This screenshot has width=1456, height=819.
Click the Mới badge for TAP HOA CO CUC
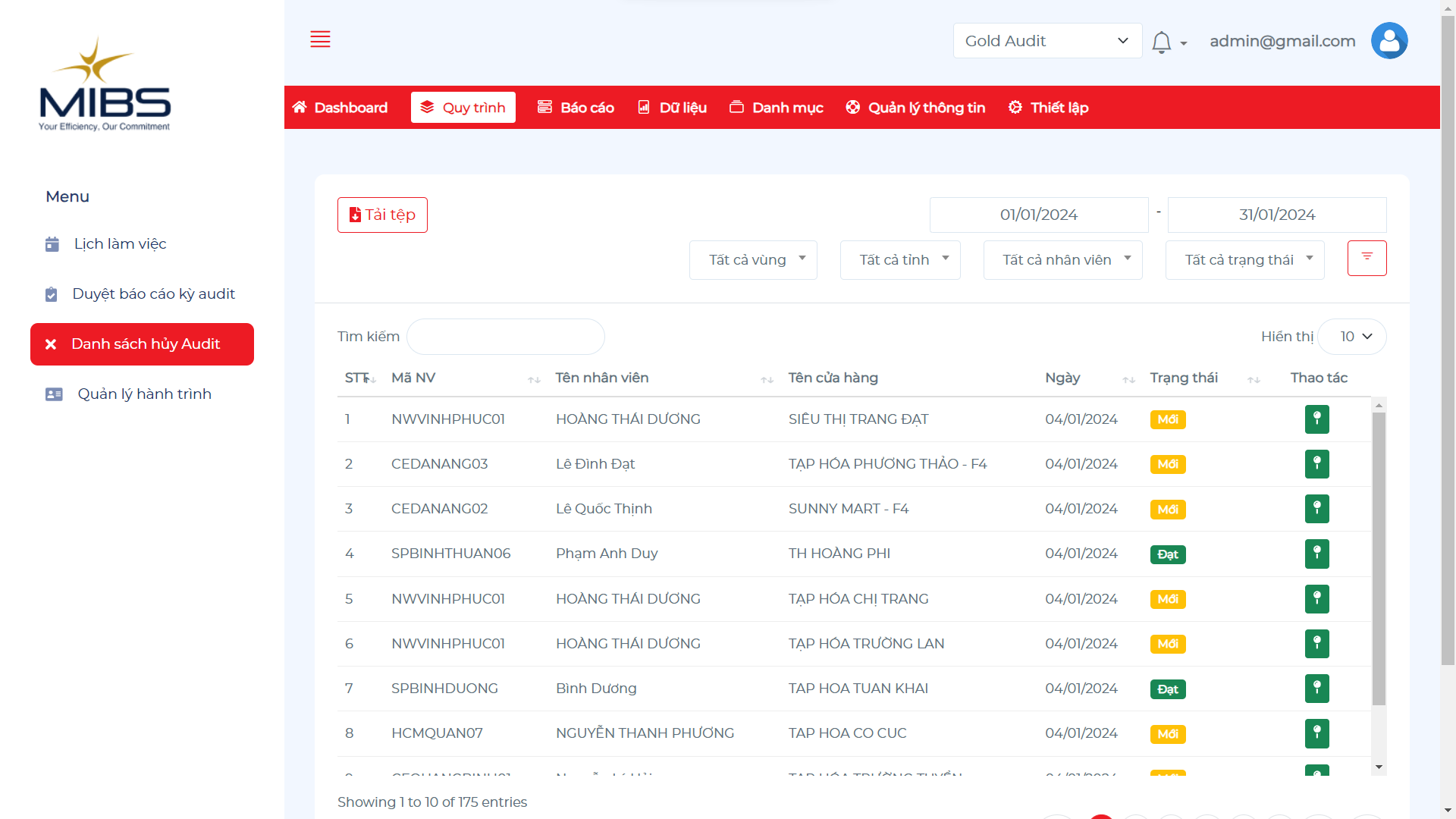[1168, 734]
